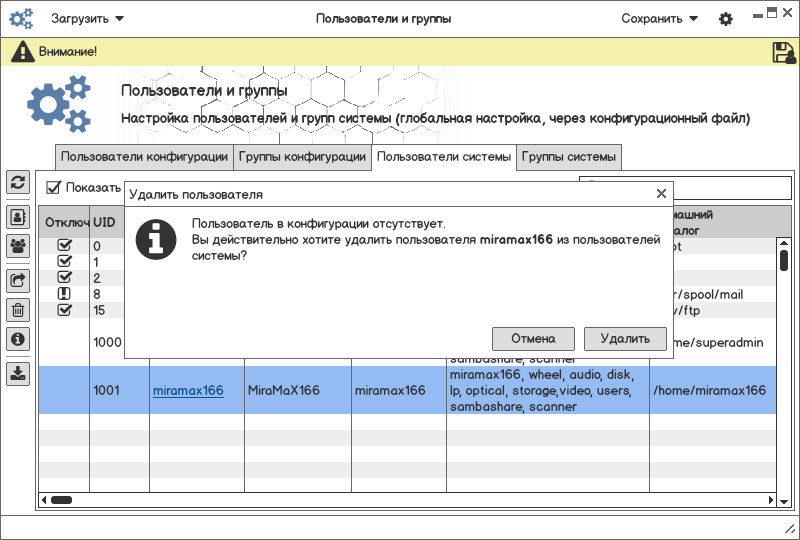Expand the 'Сохранить' dropdown menu
800x540 pixels.
coord(659,19)
